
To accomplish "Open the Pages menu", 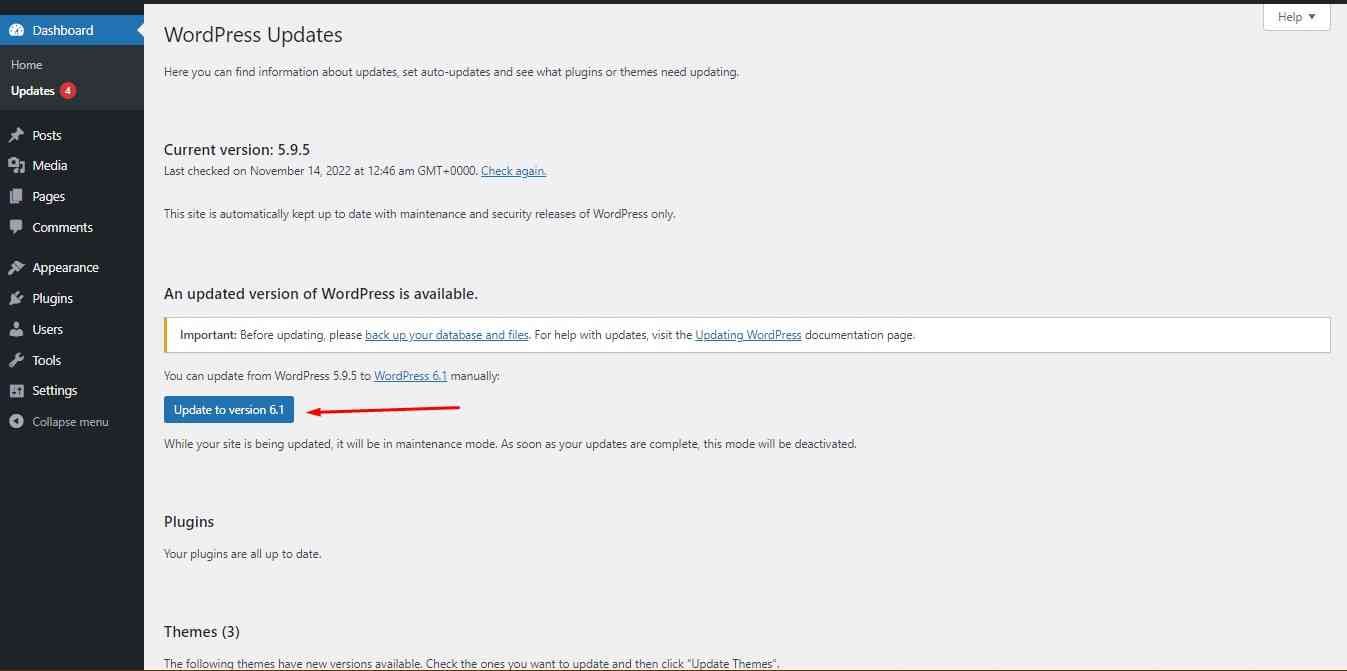I will [x=72, y=196].
